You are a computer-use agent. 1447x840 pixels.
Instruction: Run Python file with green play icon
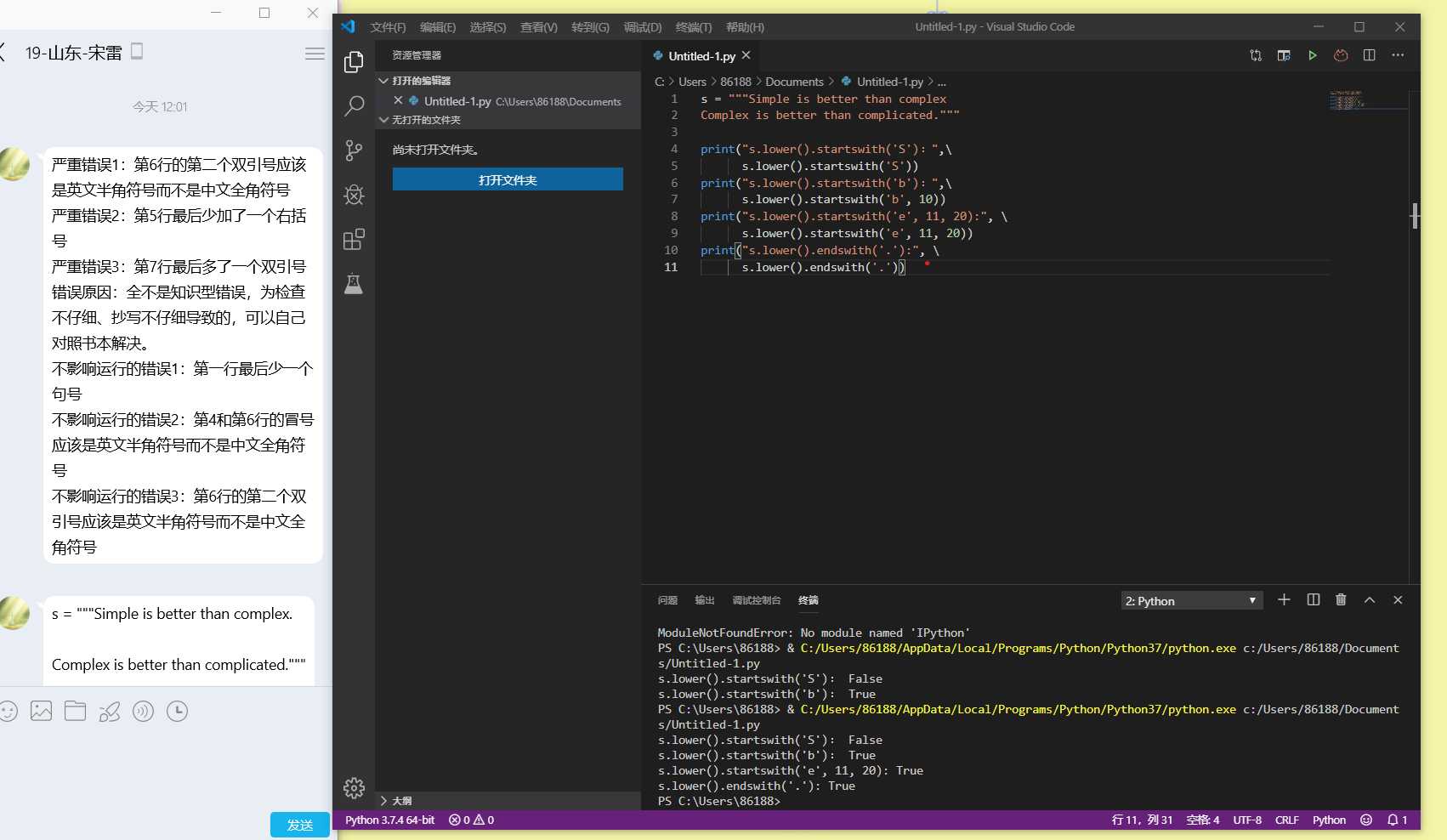(x=1313, y=55)
